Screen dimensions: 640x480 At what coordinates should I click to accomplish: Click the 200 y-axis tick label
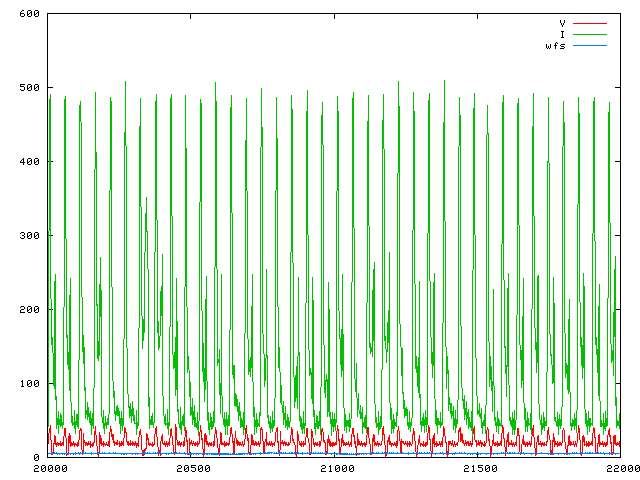point(29,310)
